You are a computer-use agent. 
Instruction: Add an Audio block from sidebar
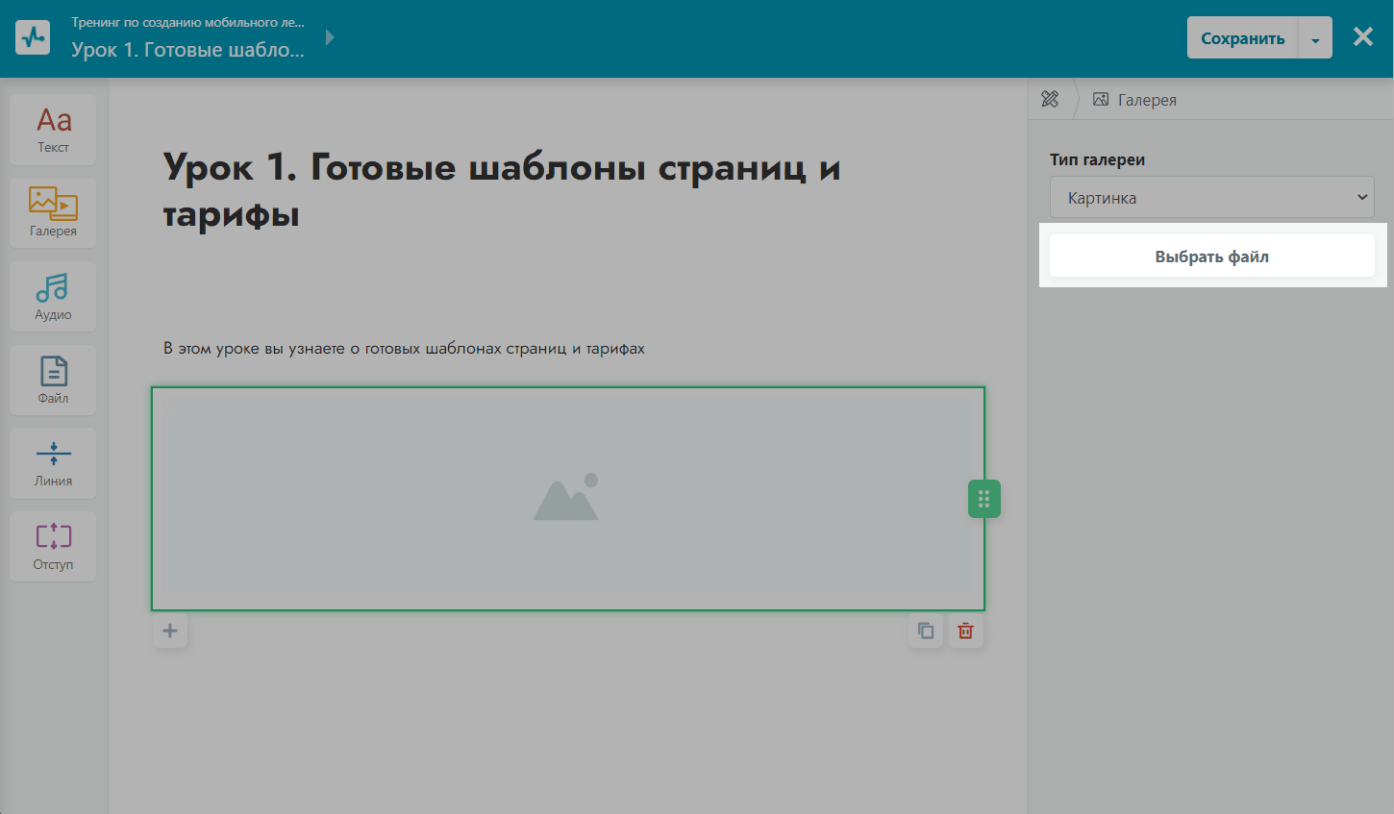[53, 296]
